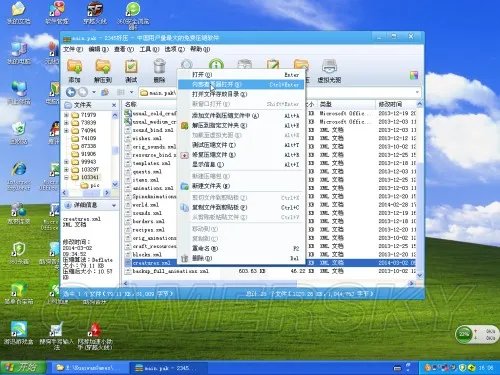Click the up-one-level folder icon
500x375 pixels.
pyautogui.click(x=105, y=92)
